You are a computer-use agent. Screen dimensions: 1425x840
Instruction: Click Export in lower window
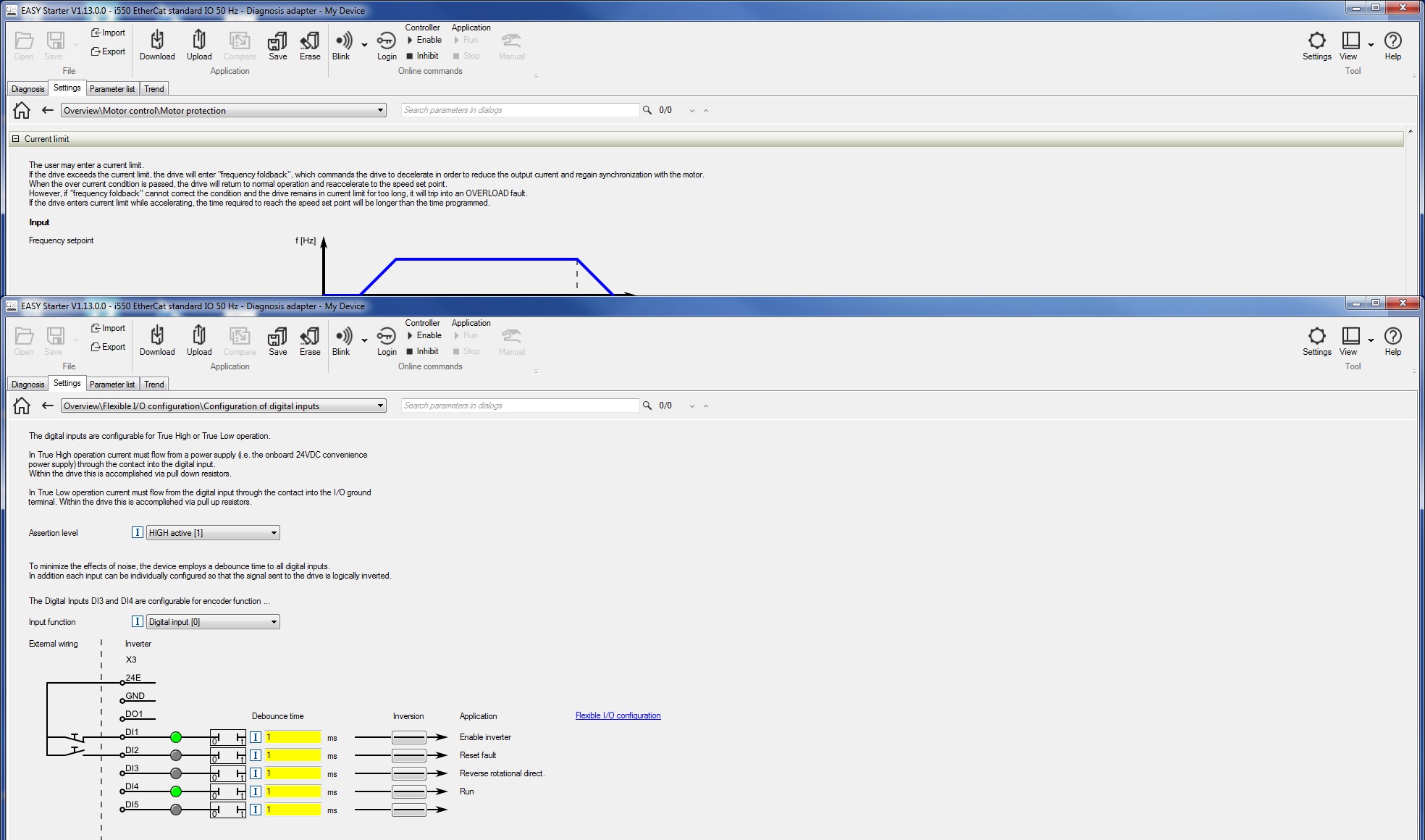click(x=108, y=347)
